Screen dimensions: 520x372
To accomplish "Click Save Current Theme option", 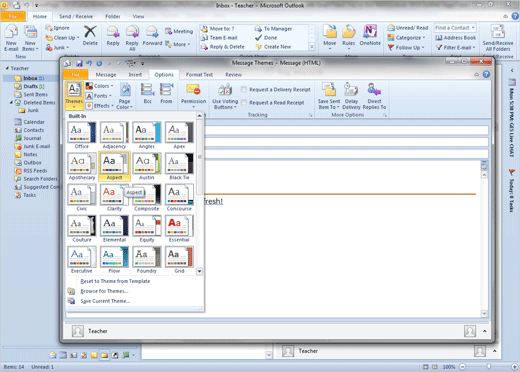I will [105, 301].
